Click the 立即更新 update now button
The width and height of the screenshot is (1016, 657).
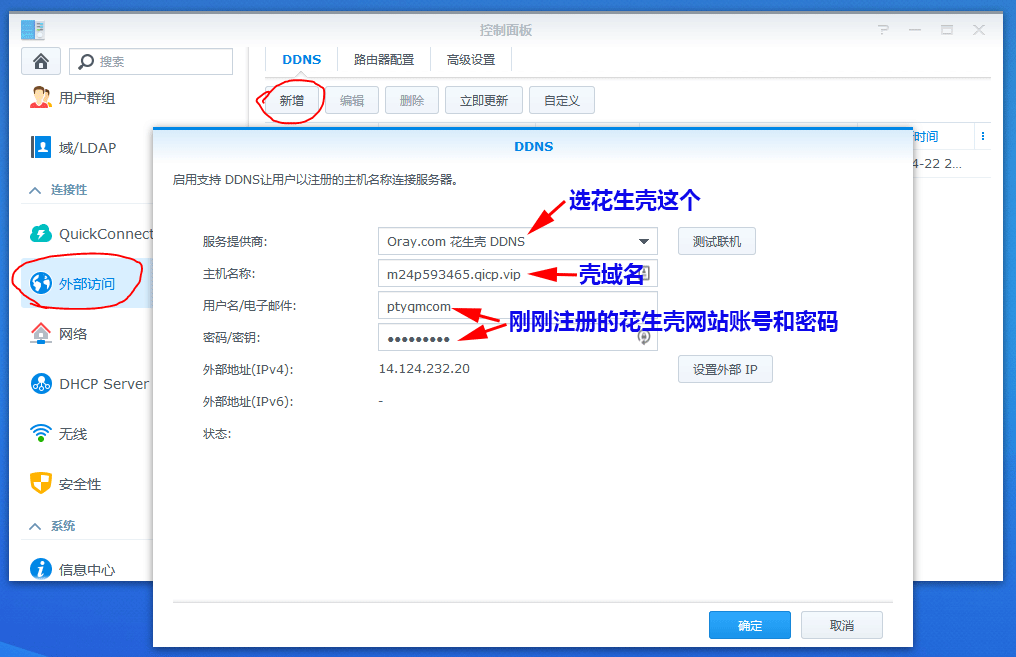(x=484, y=100)
